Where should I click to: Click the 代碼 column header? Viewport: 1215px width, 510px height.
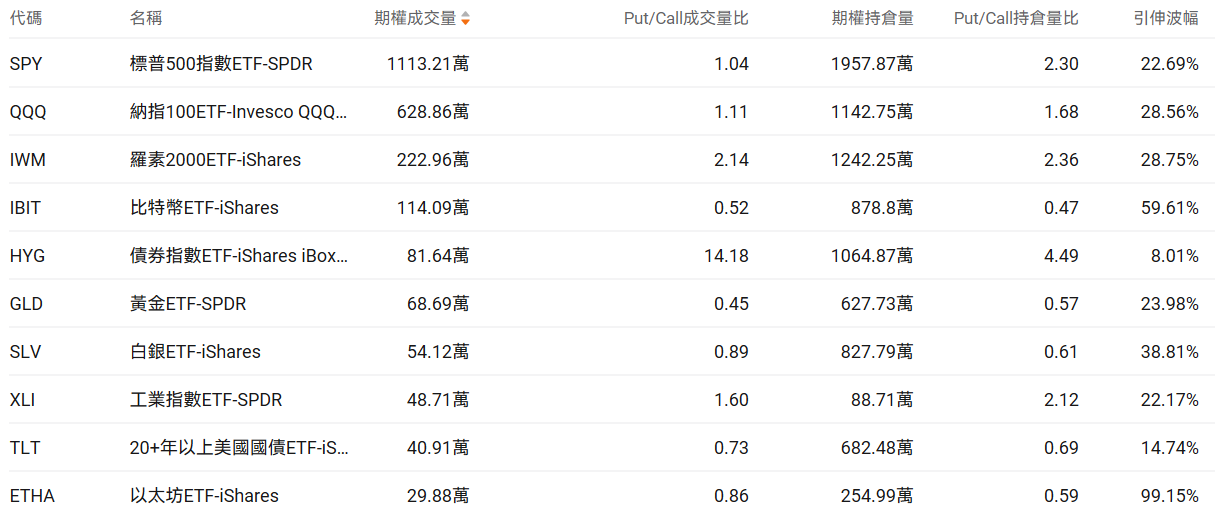click(26, 18)
